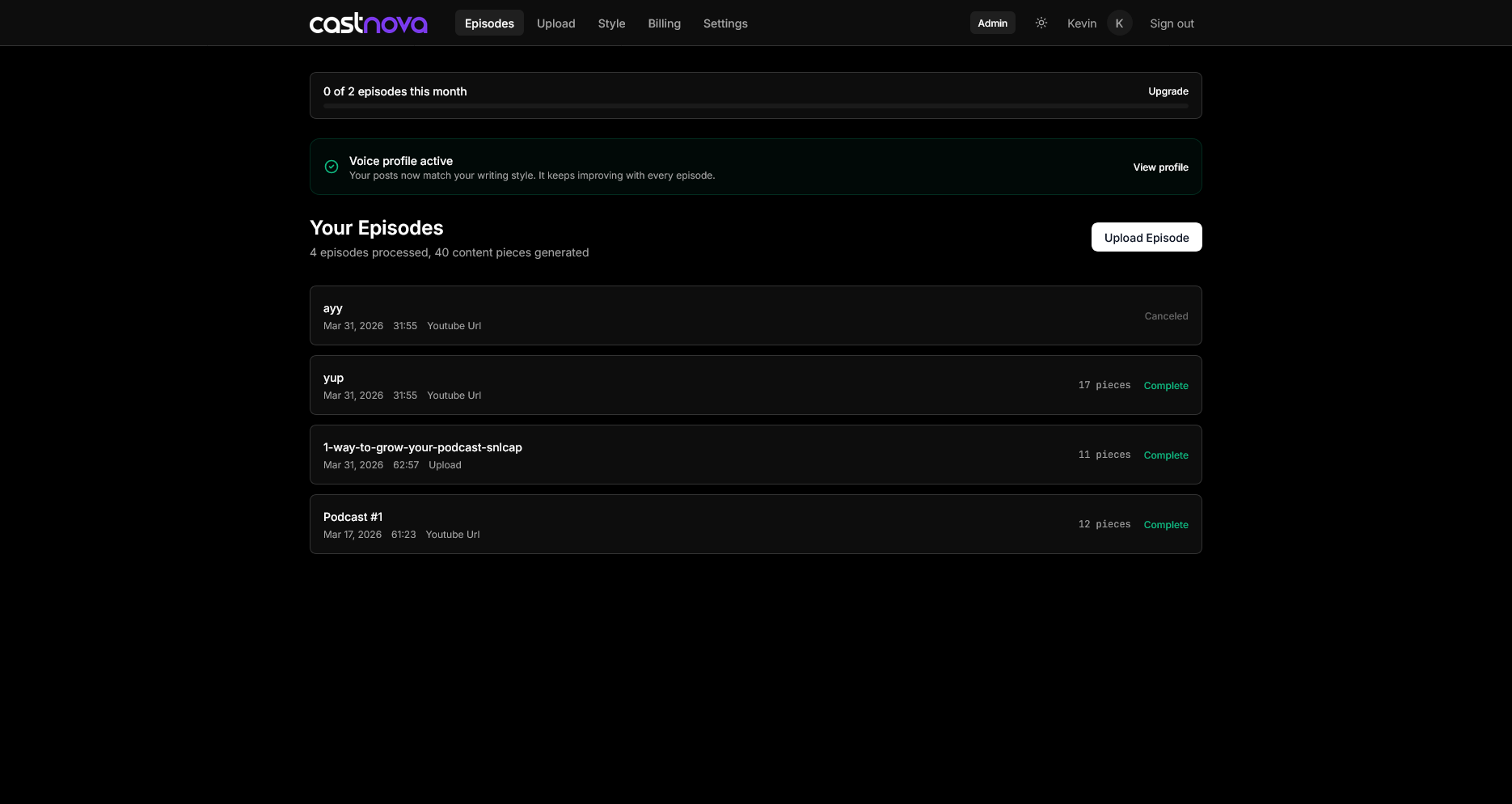This screenshot has height=804, width=1512.
Task: Click the 61:23 duration value
Action: click(403, 535)
